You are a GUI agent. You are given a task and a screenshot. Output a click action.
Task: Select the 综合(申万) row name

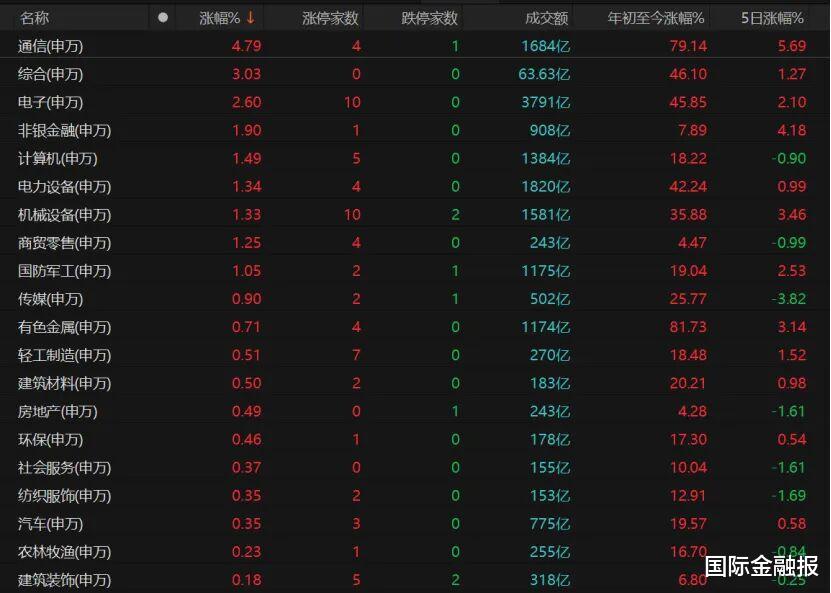[x=50, y=74]
